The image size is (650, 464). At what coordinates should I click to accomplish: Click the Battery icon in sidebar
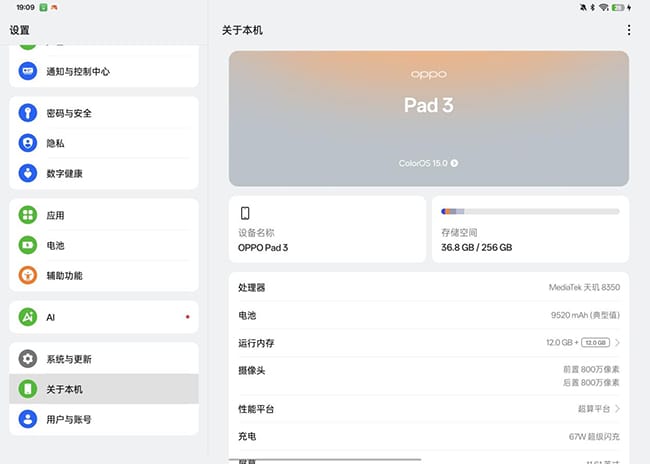point(28,245)
